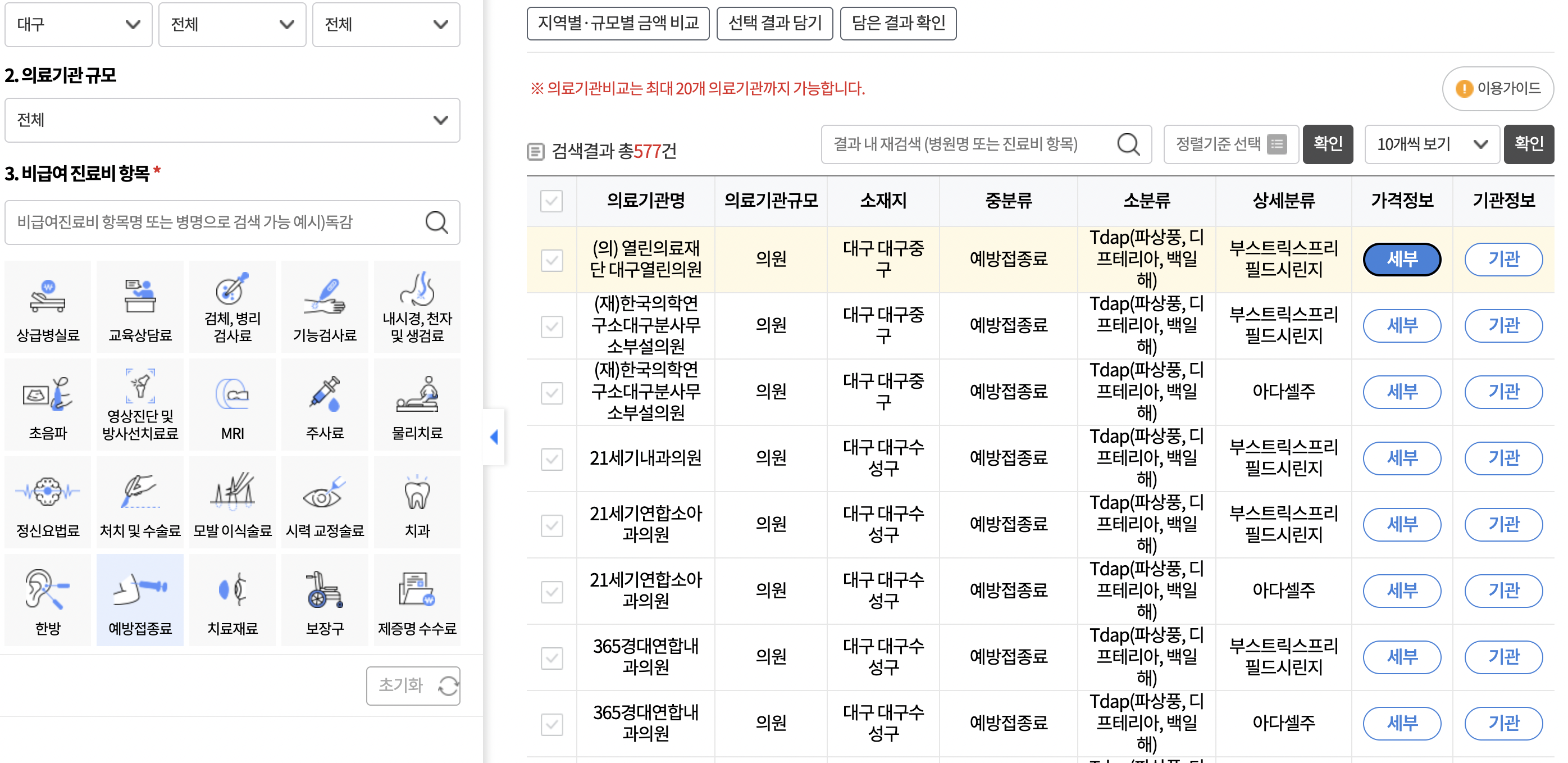This screenshot has height=763, width=1568.
Task: Click 지역별·규모별 금액 비교 tab
Action: tap(618, 23)
